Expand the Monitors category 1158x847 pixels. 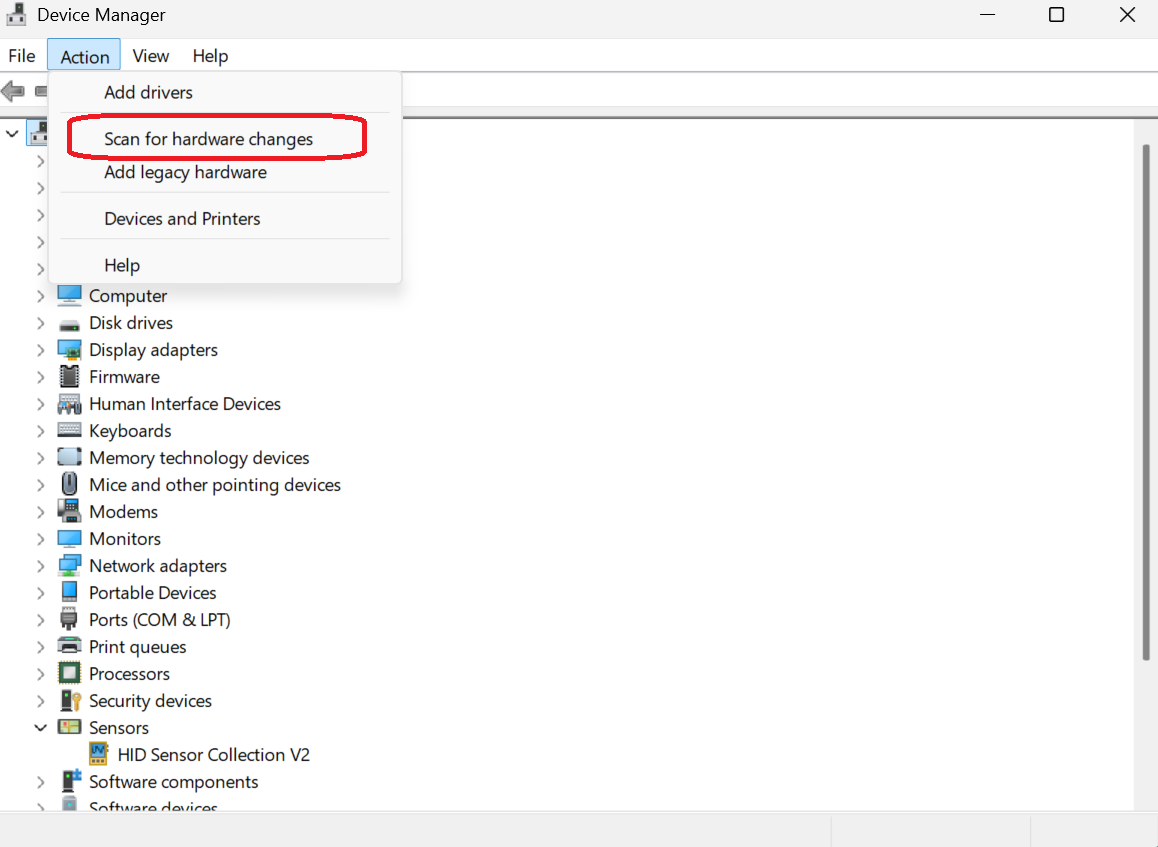40,539
